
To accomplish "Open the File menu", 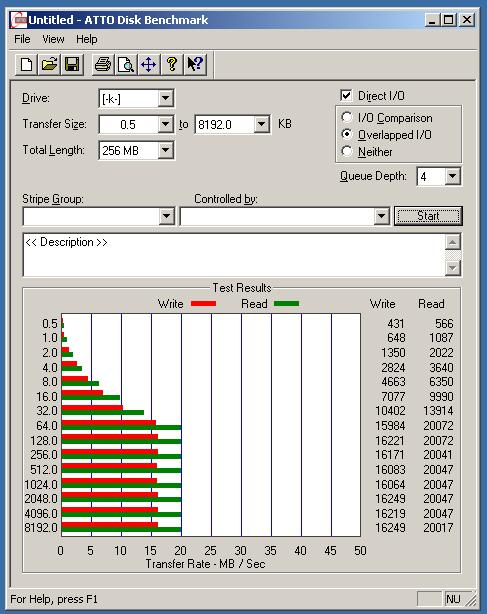I will coord(22,39).
